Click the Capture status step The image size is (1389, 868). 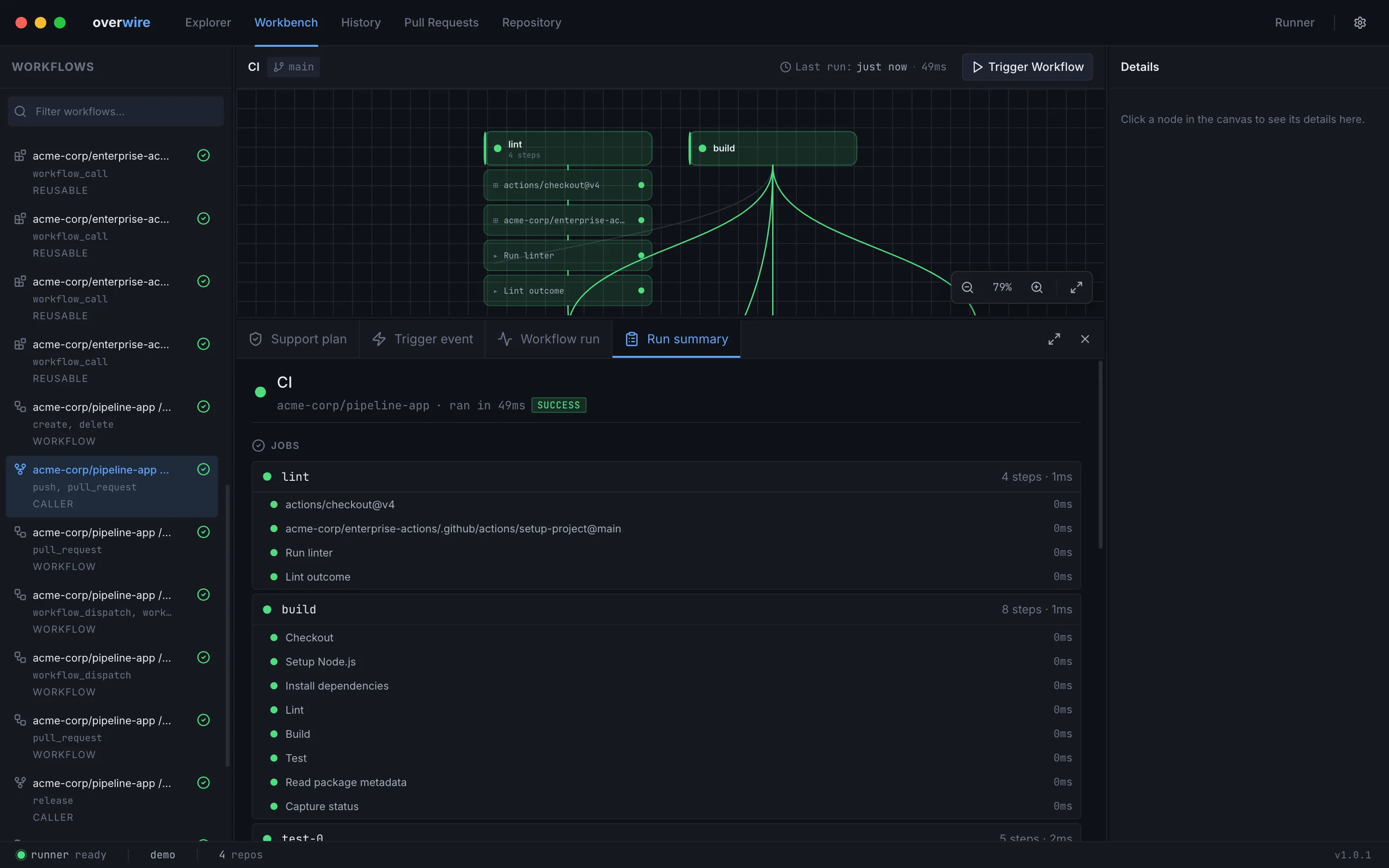click(x=666, y=807)
